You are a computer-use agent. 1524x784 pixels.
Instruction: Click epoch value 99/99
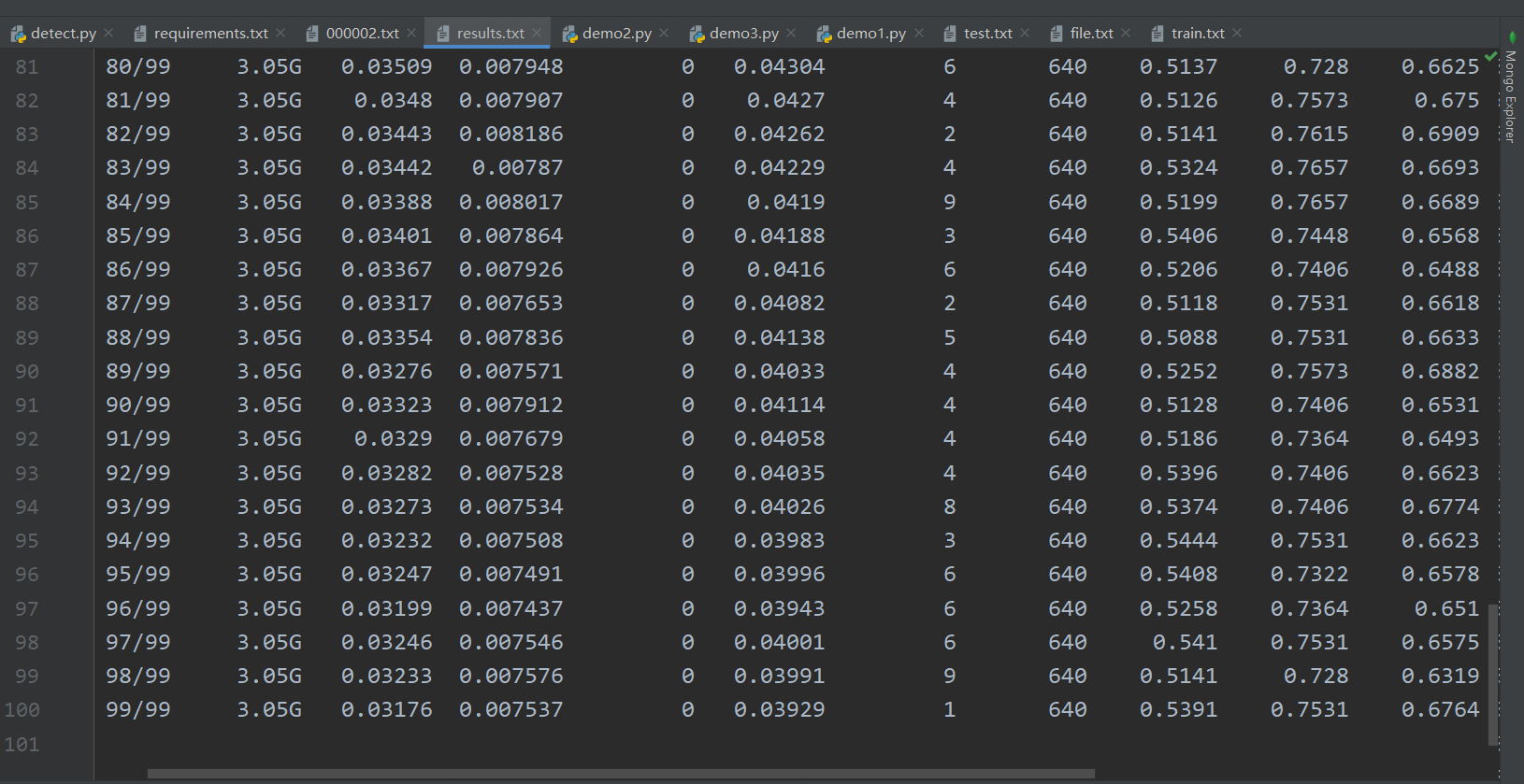click(138, 710)
